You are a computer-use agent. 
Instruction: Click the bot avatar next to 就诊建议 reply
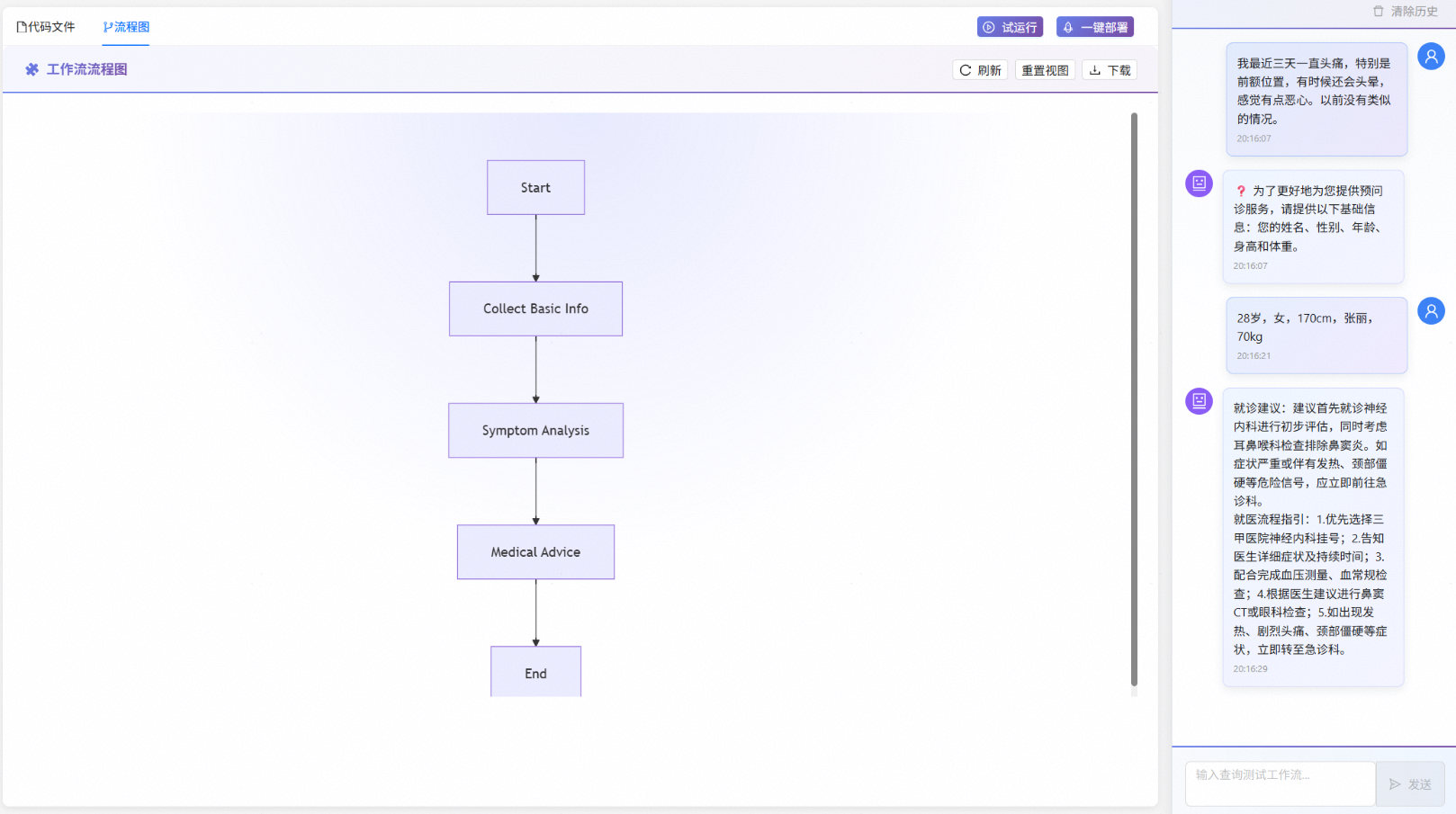pos(1199,401)
